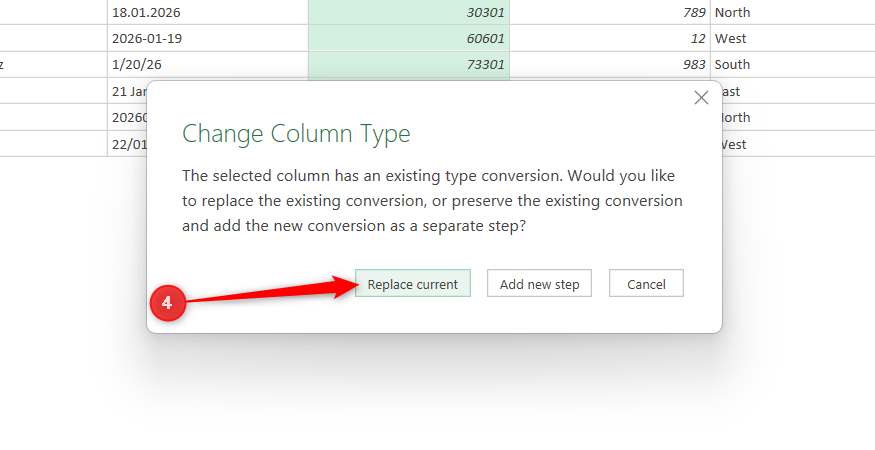Close the Change Column Type dialog
Image resolution: width=875 pixels, height=450 pixels.
point(701,98)
